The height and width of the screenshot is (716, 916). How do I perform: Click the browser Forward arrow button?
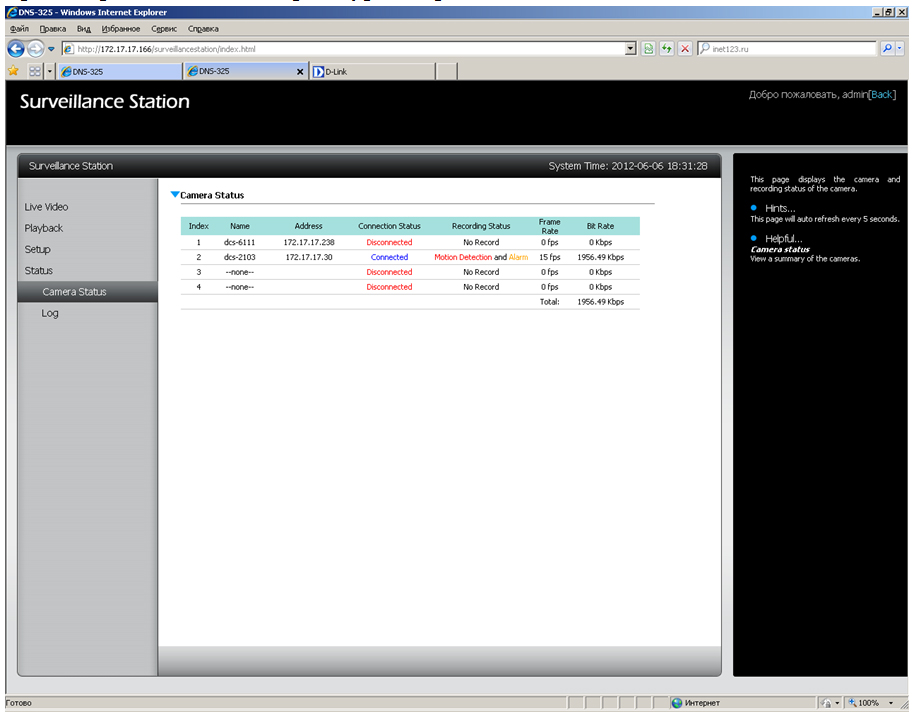point(36,49)
